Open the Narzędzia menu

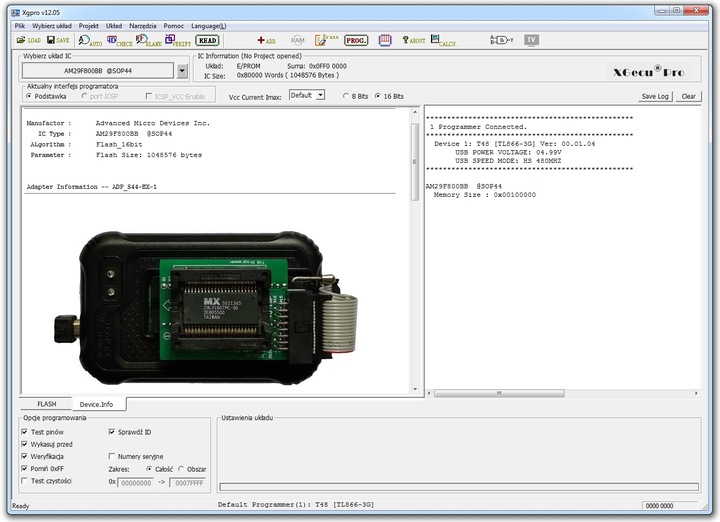click(143, 26)
